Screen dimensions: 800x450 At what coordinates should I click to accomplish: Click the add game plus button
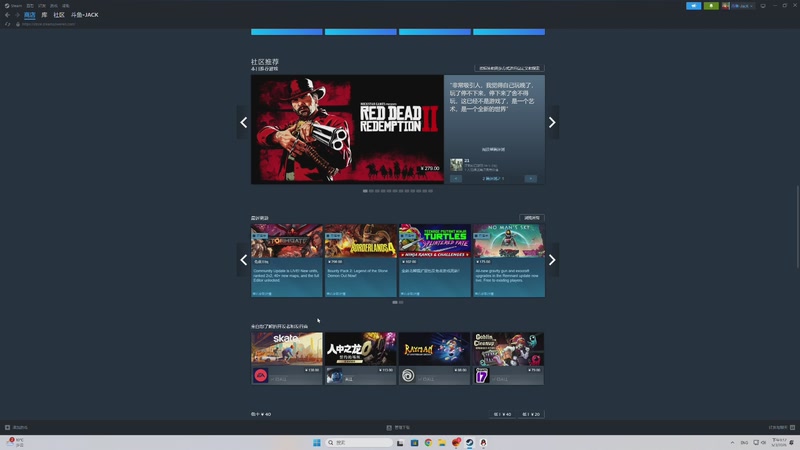click(x=7, y=428)
